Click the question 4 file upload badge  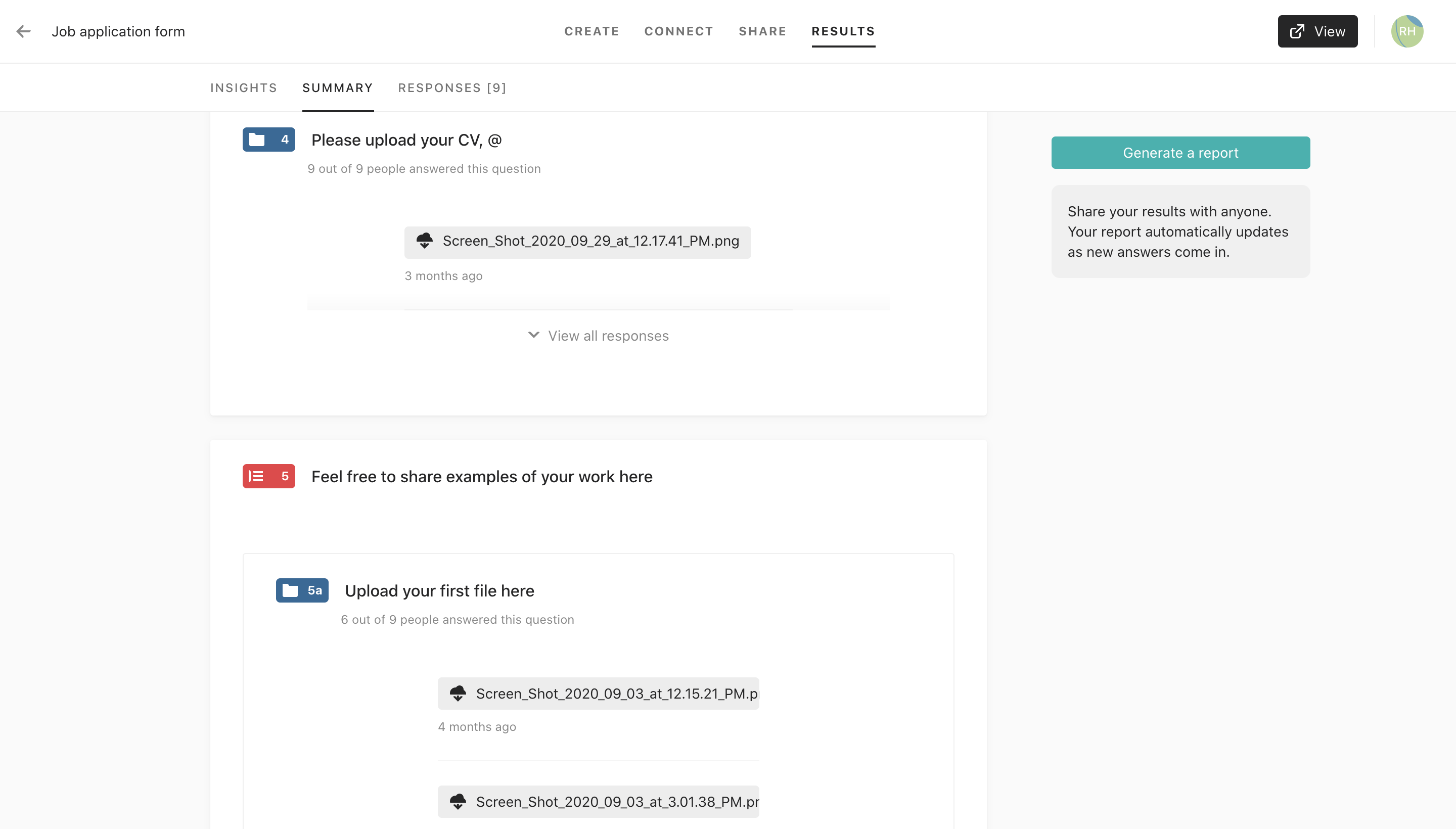tap(269, 140)
